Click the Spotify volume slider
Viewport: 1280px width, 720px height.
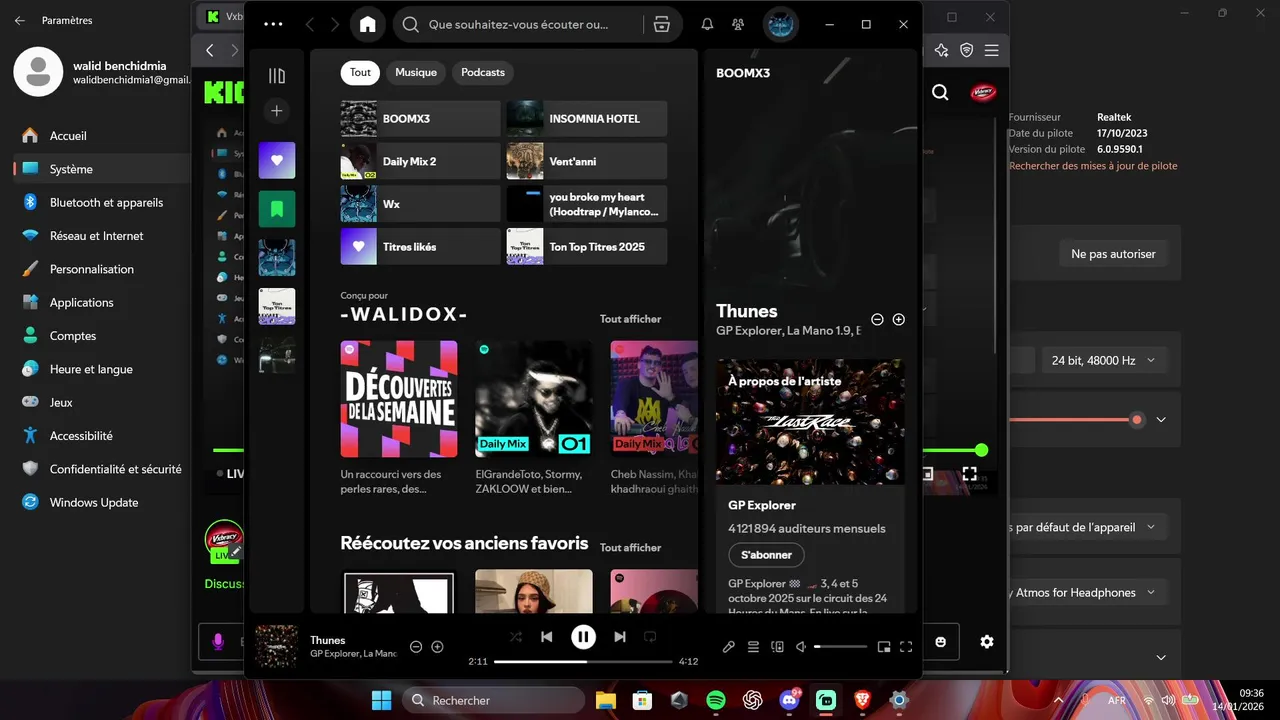[840, 647]
